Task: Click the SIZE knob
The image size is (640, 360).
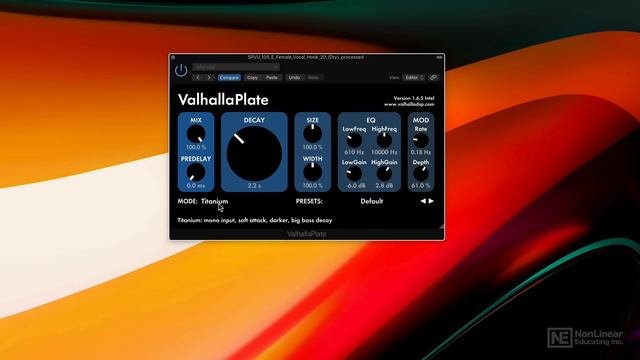Action: pos(313,134)
